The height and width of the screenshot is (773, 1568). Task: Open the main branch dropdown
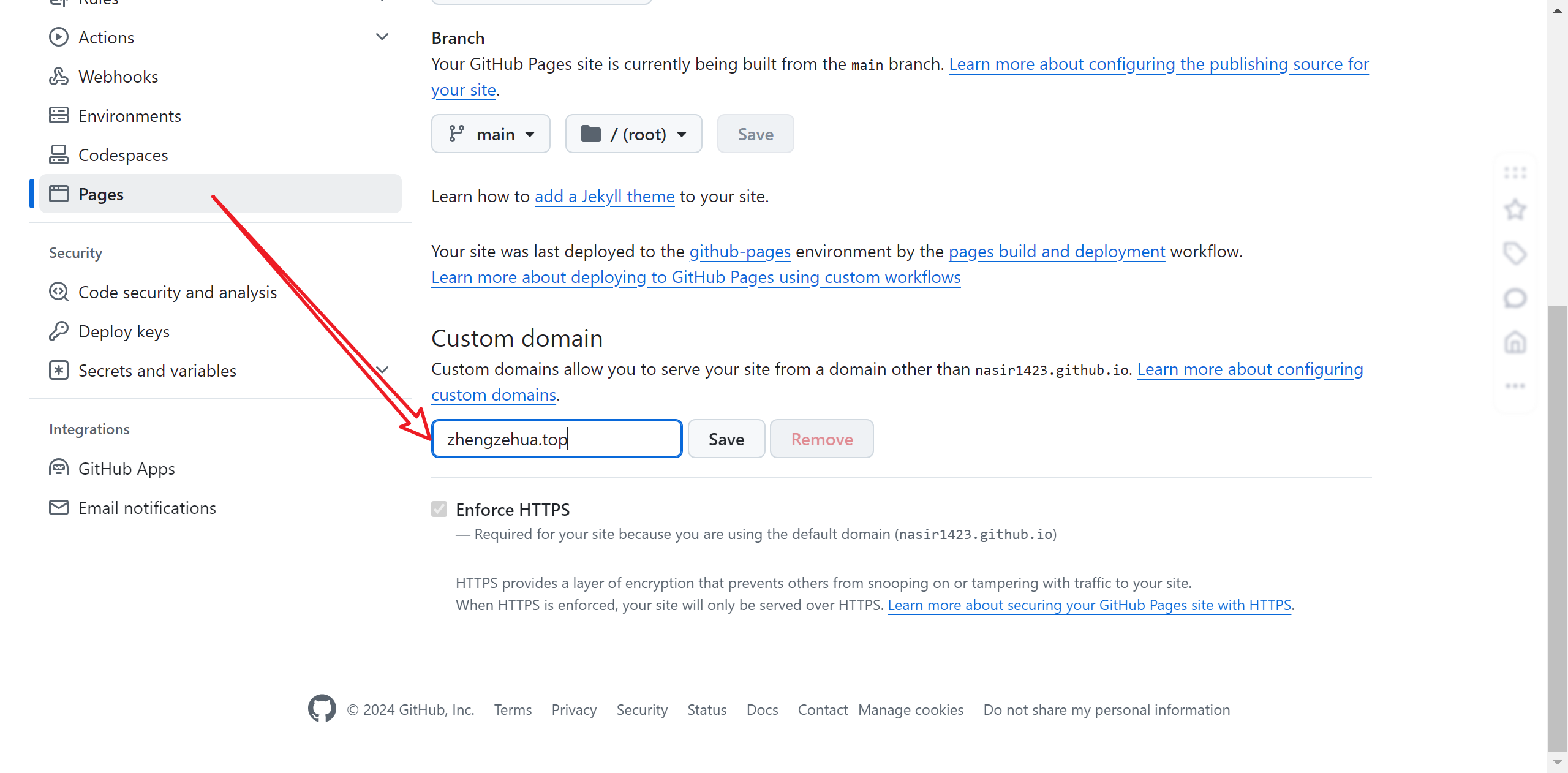pos(491,134)
